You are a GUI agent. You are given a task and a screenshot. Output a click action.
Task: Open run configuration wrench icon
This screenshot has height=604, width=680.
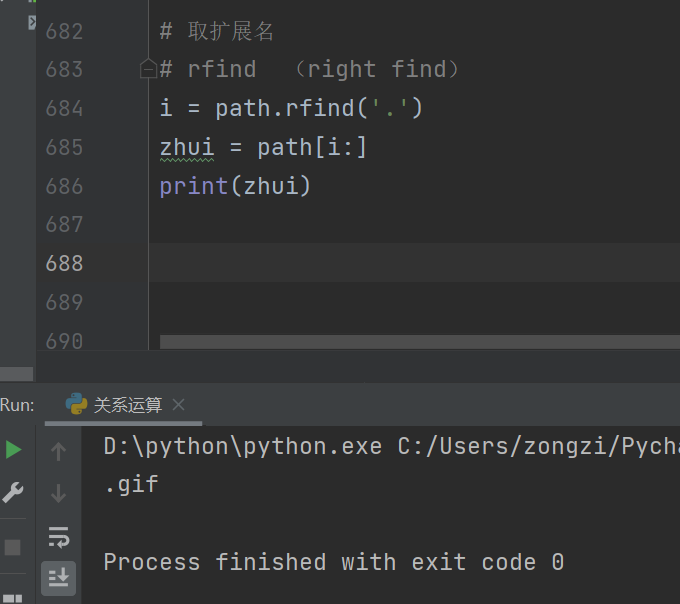(13, 492)
